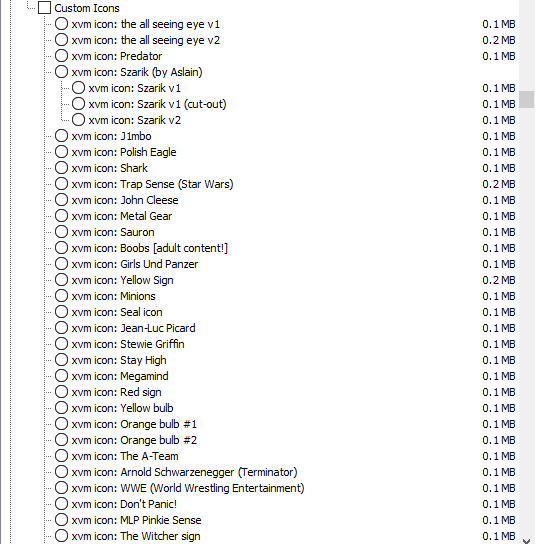Select Orange bulb #1 radio
This screenshot has height=544, width=536.
click(x=61, y=424)
